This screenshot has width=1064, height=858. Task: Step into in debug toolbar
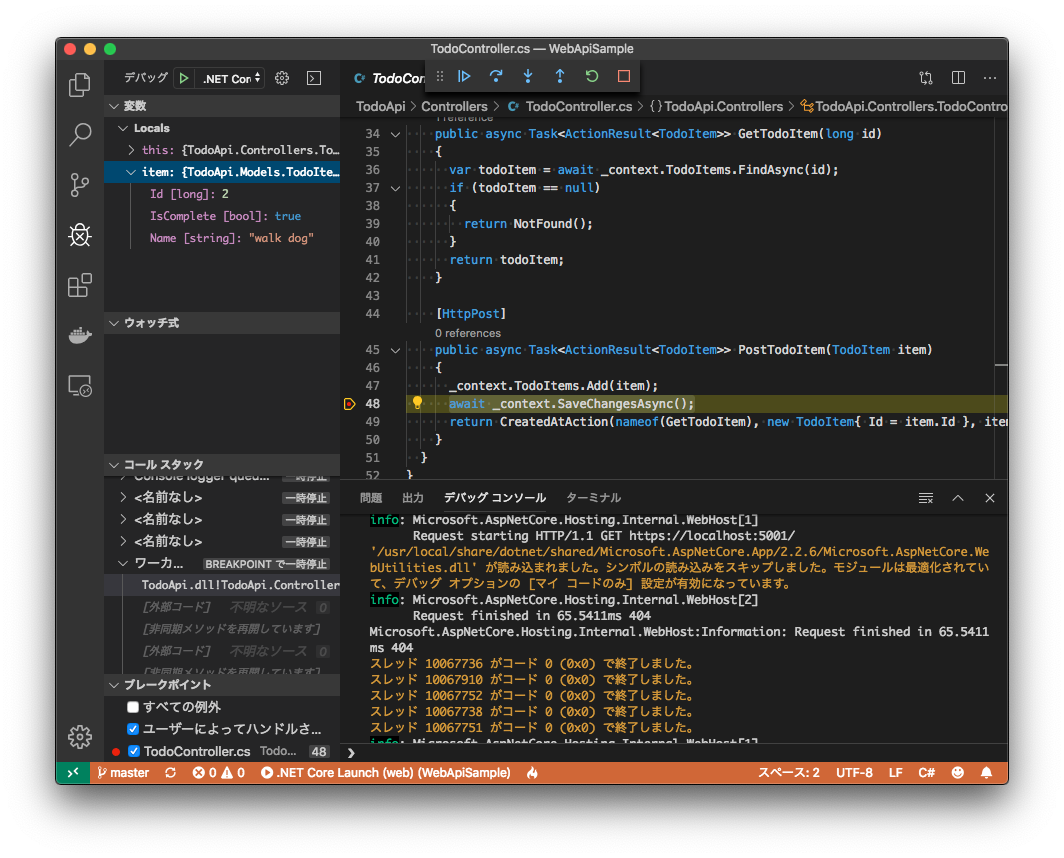[x=528, y=76]
